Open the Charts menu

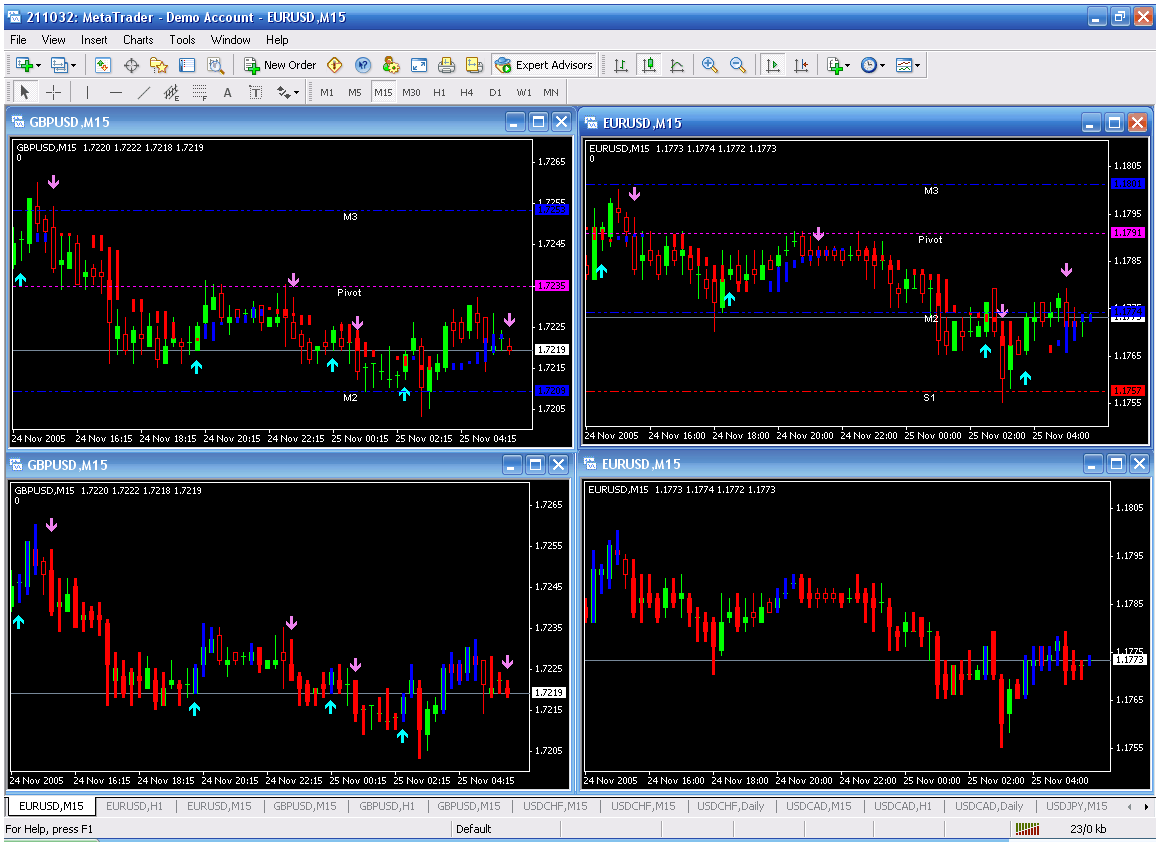[138, 40]
